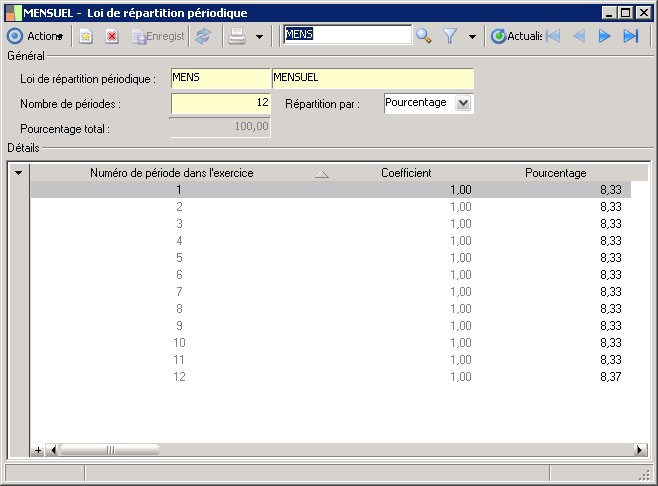The width and height of the screenshot is (658, 486).
Task: Expand the Filter dropdown arrow
Action: (x=471, y=36)
